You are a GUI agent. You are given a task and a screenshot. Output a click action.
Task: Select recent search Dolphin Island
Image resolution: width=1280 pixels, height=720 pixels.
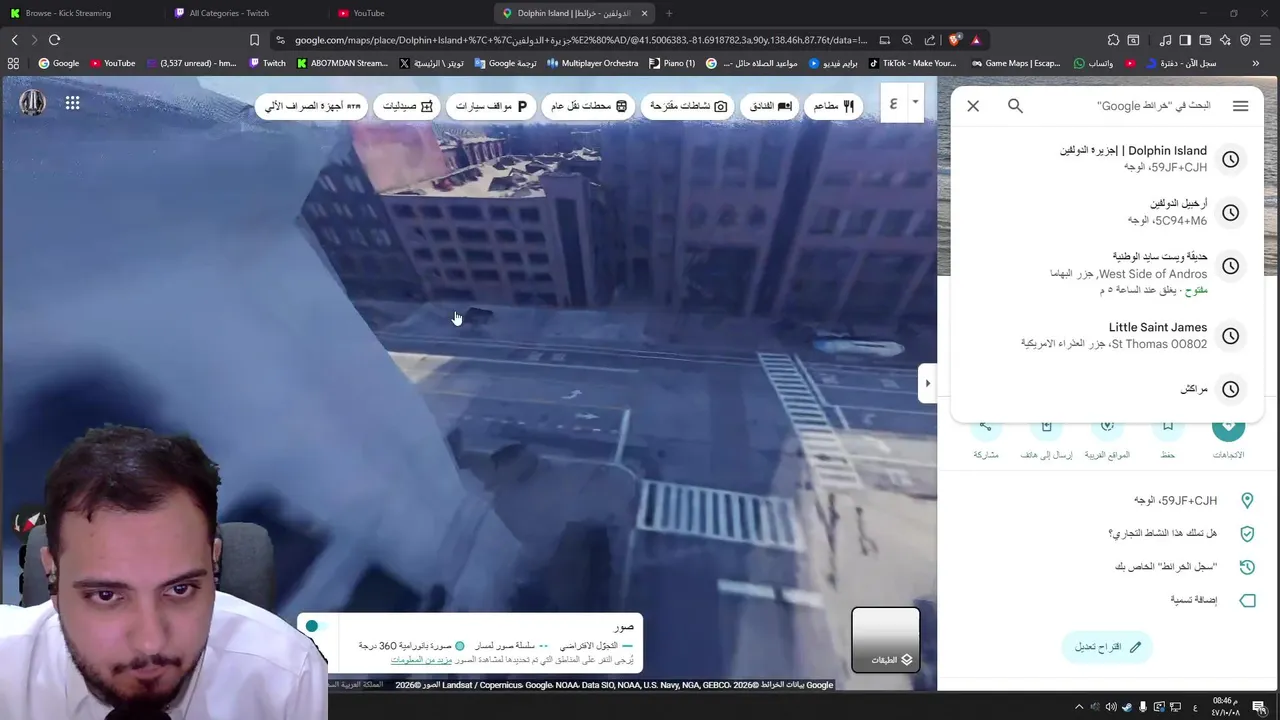click(x=1107, y=159)
